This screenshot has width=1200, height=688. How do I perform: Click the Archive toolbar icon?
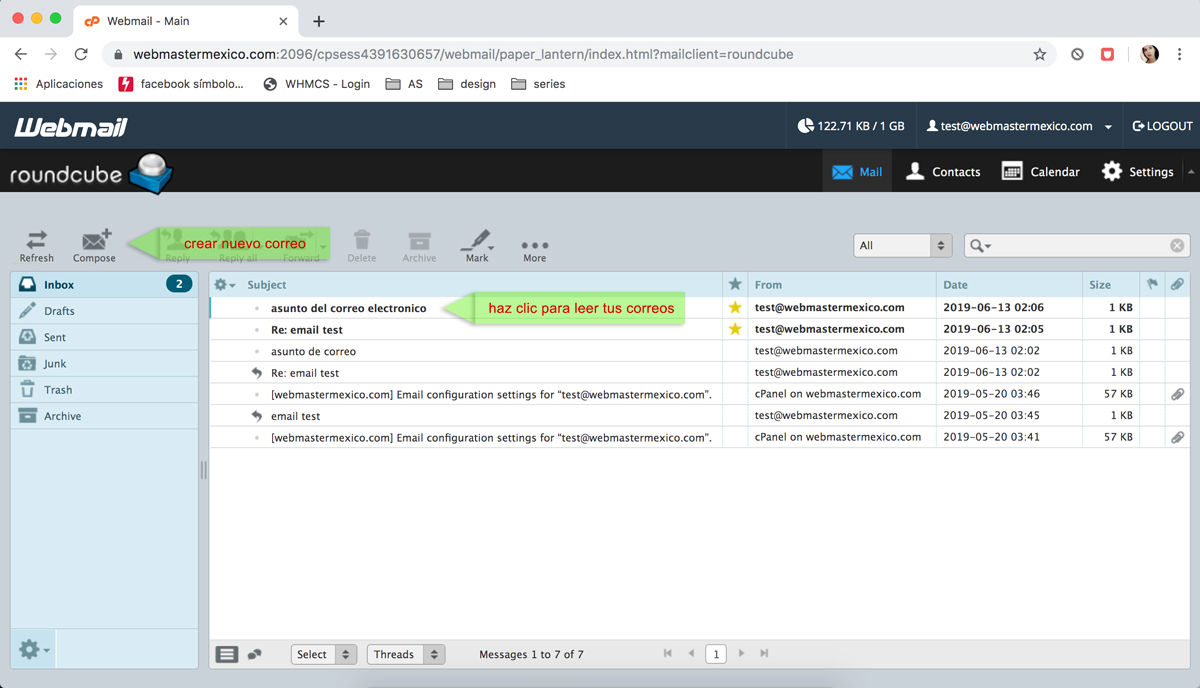pyautogui.click(x=419, y=241)
